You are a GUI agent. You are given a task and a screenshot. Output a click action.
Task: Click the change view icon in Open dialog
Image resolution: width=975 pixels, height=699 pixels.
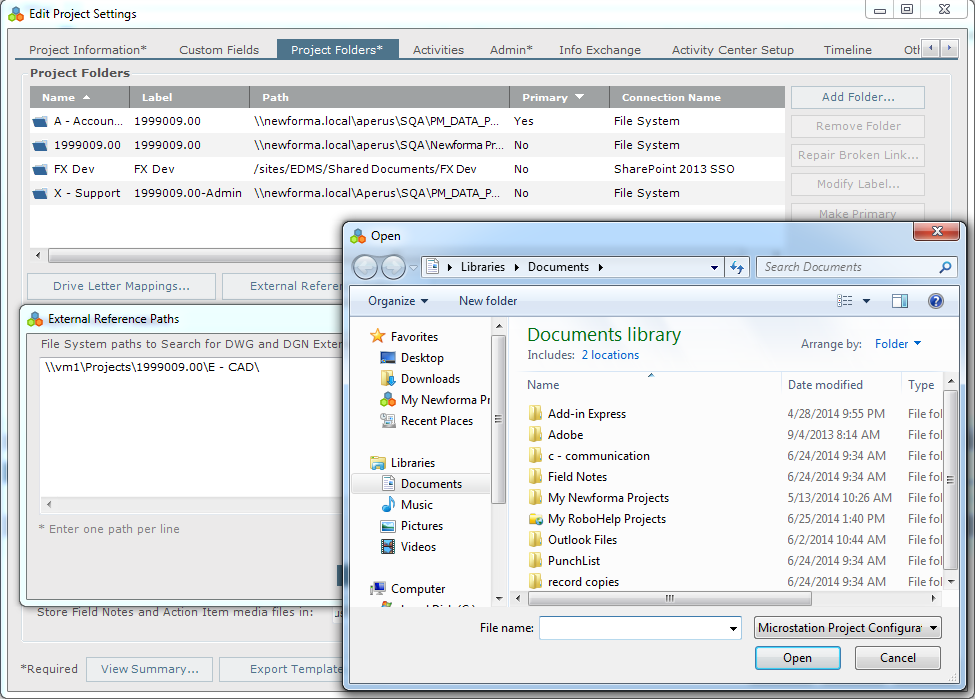pos(844,301)
